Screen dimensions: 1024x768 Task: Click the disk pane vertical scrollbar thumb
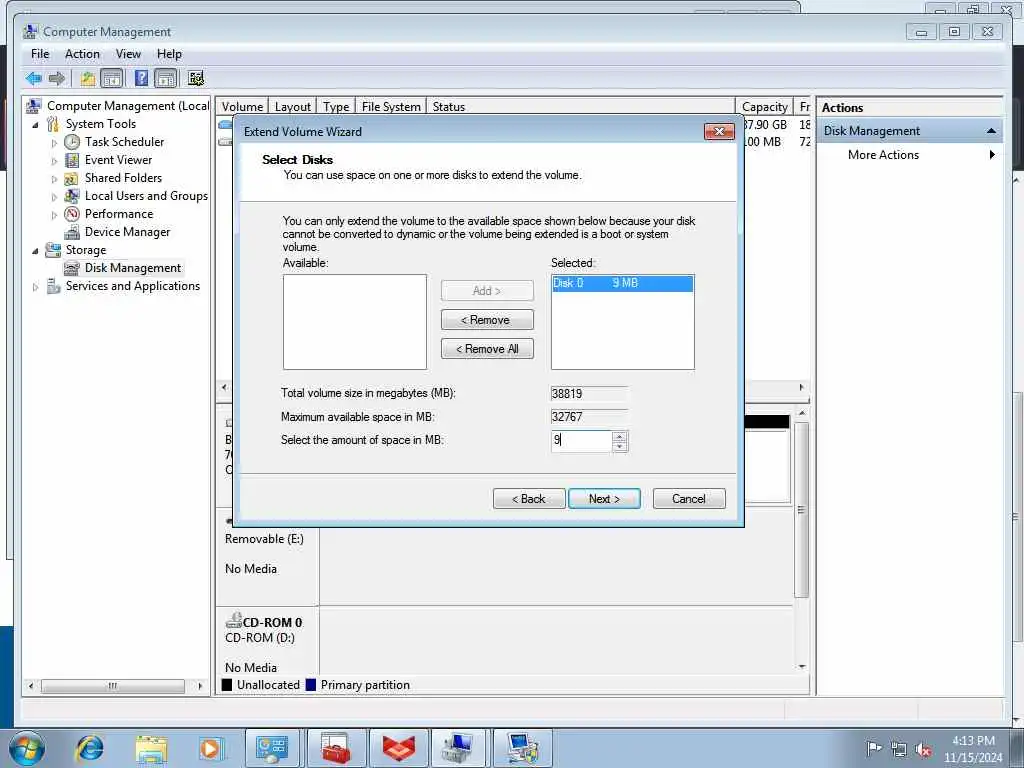pyautogui.click(x=801, y=509)
